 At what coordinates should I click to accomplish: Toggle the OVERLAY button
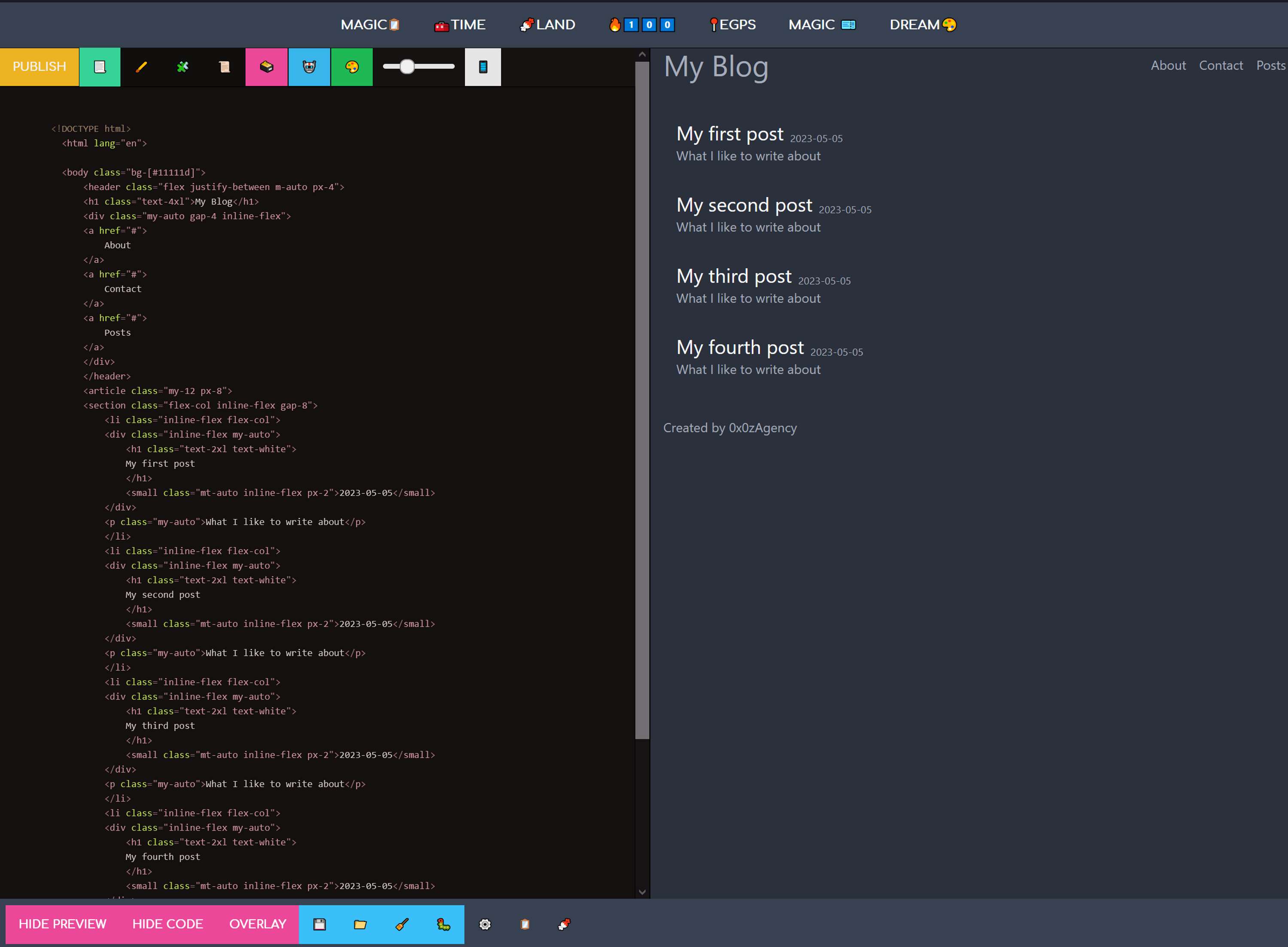click(258, 924)
